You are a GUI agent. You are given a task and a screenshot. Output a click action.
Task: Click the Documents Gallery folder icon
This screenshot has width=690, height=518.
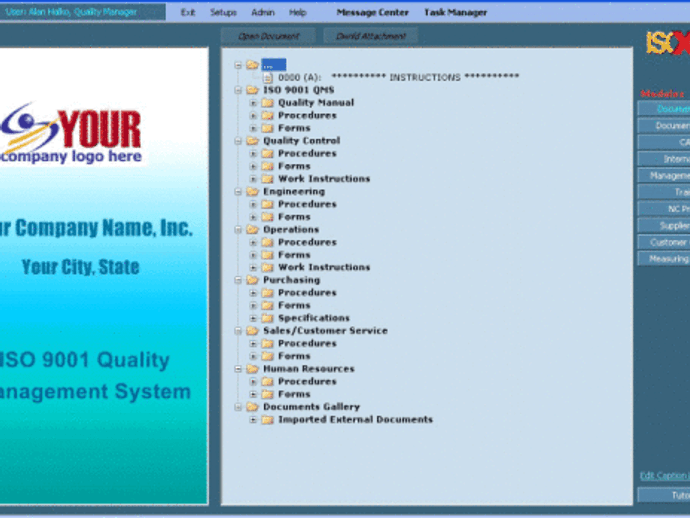pos(252,407)
